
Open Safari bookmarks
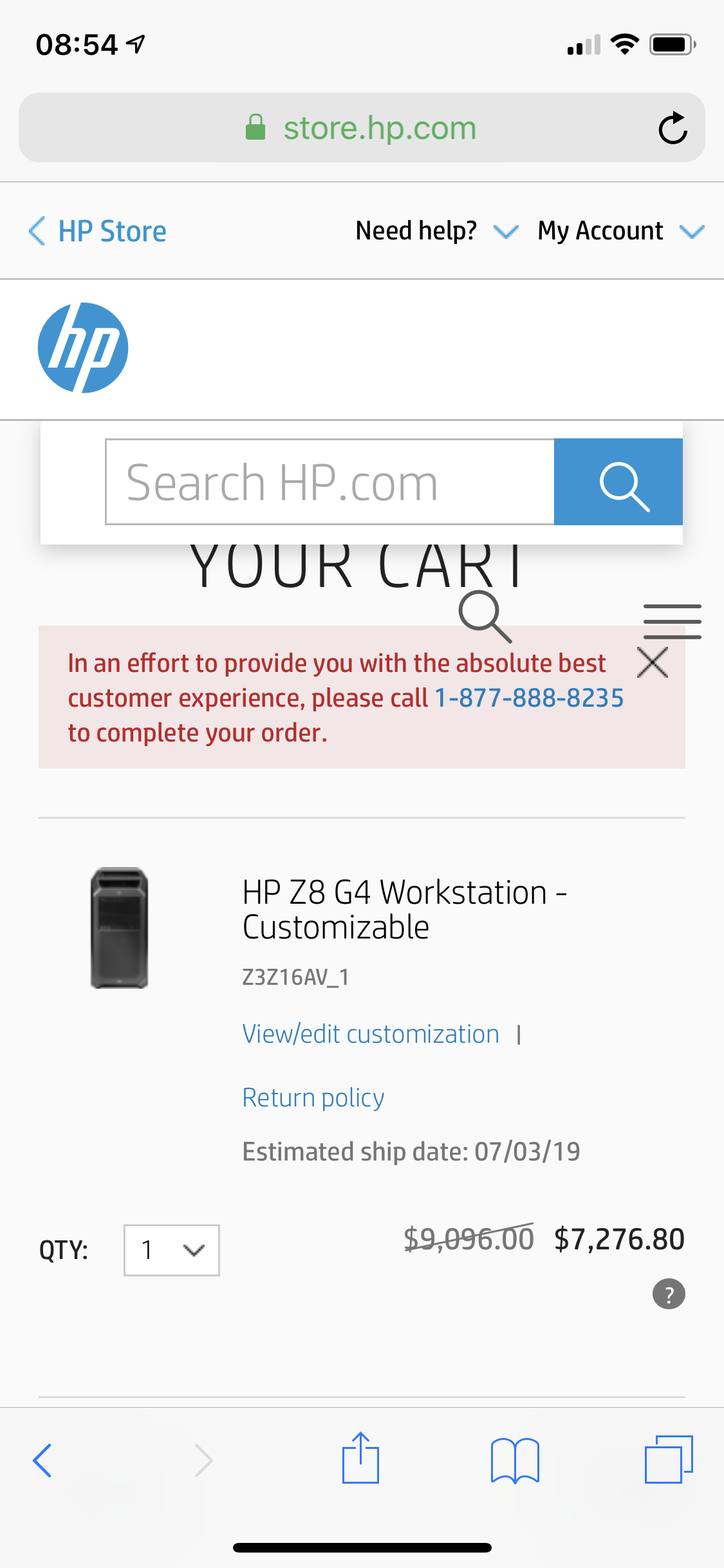[515, 1461]
